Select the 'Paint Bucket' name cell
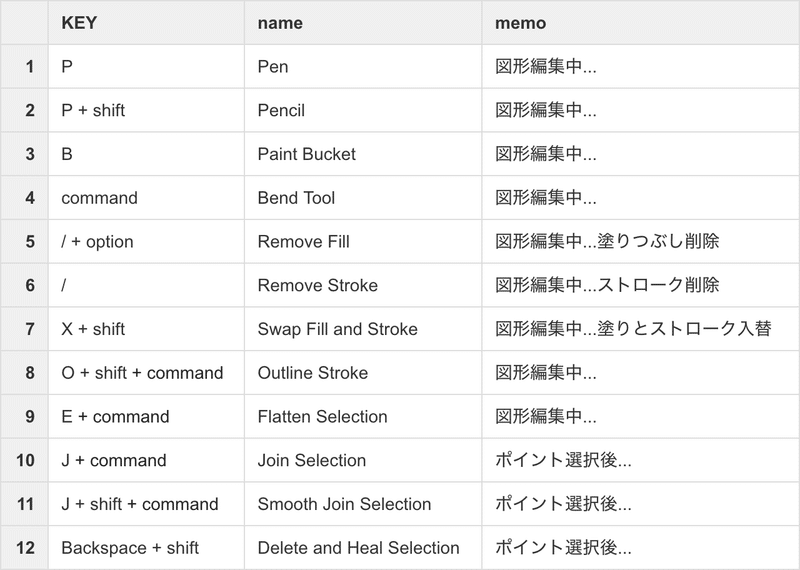 (x=363, y=154)
